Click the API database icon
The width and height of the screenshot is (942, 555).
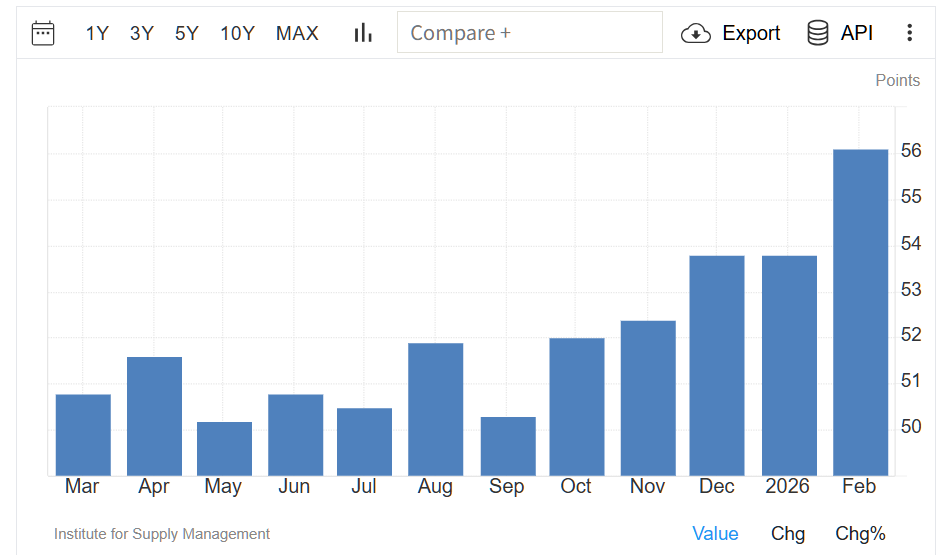coord(818,33)
